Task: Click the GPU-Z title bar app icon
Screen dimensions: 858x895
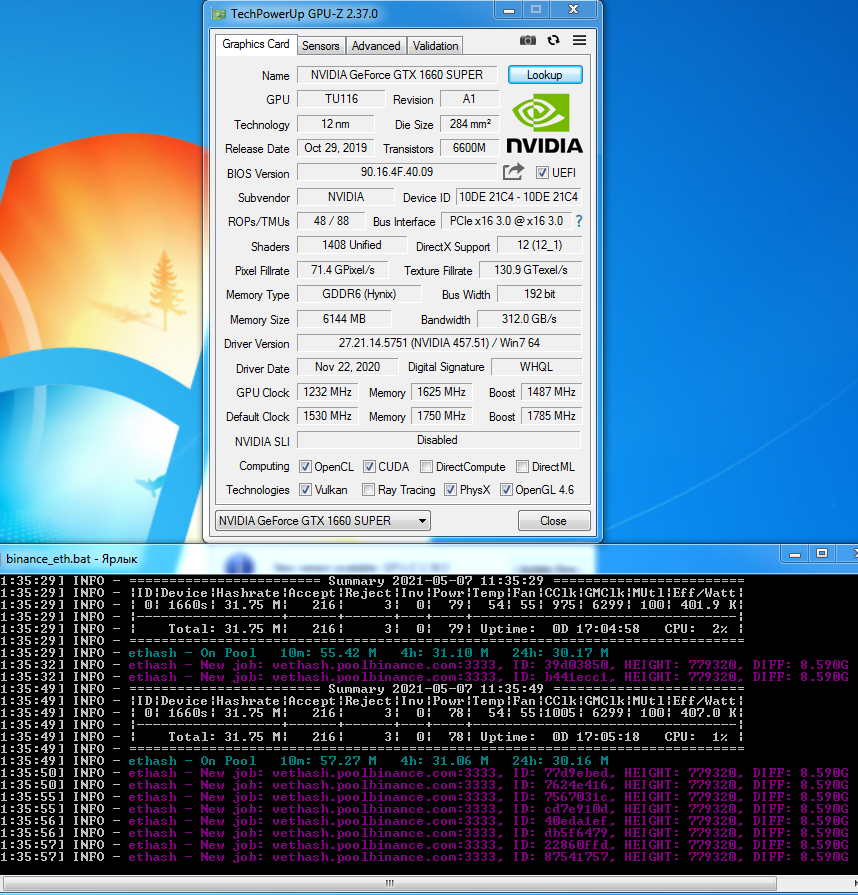Action: click(x=219, y=13)
